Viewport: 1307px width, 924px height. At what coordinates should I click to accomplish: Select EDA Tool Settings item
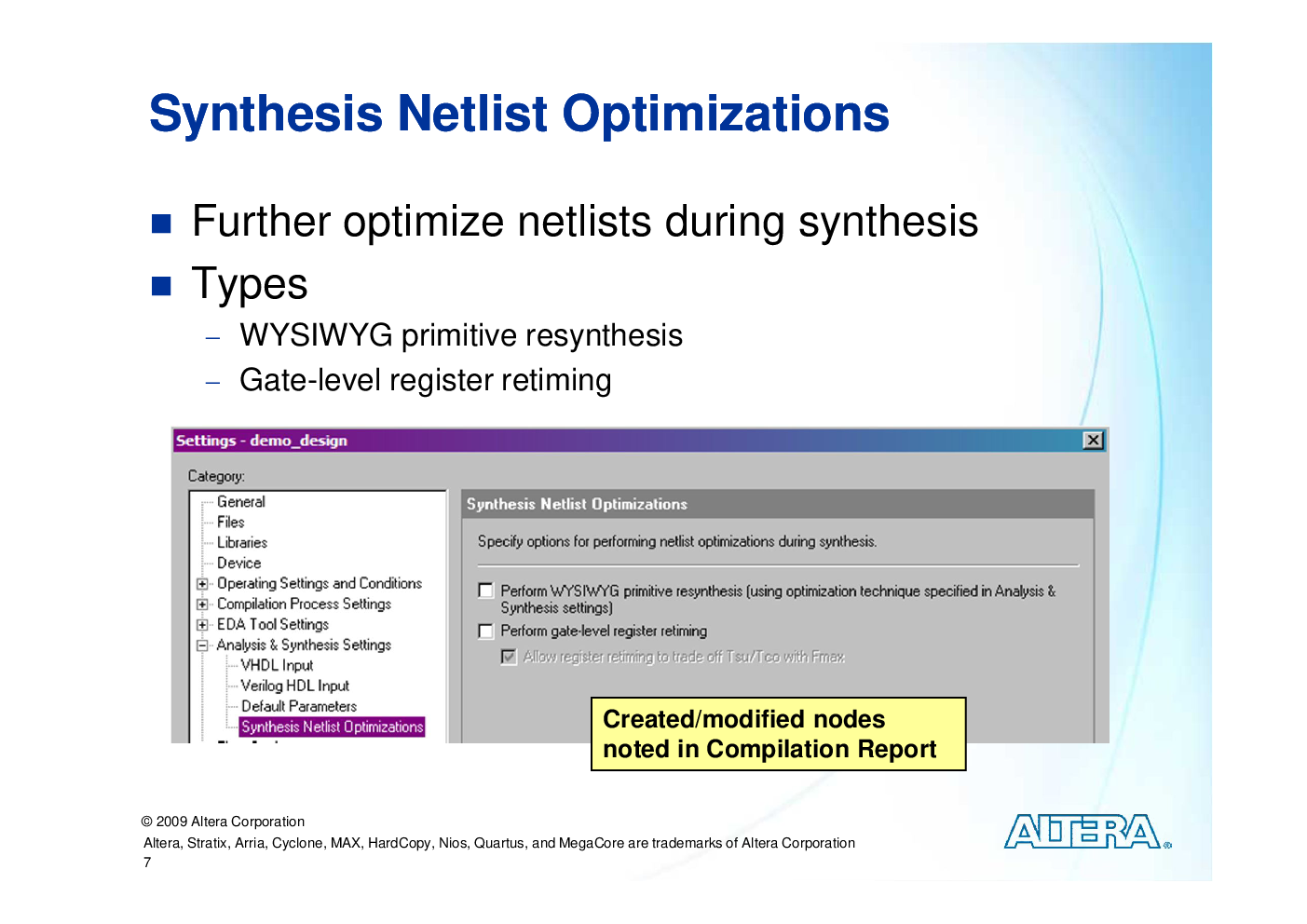click(x=273, y=625)
